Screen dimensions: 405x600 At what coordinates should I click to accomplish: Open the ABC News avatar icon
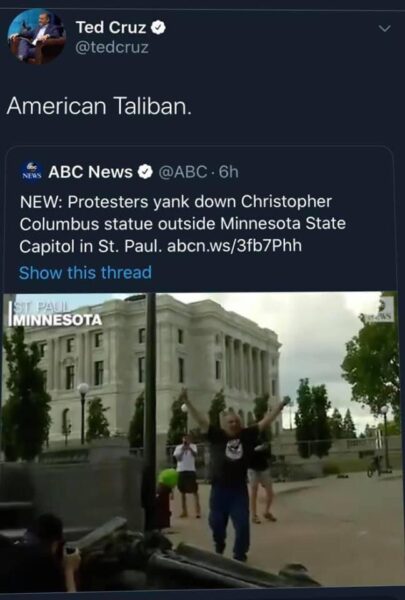click(31, 172)
